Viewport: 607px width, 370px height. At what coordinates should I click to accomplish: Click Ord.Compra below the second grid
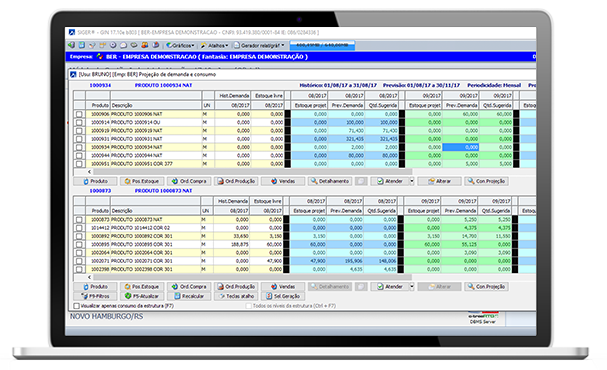(x=189, y=287)
